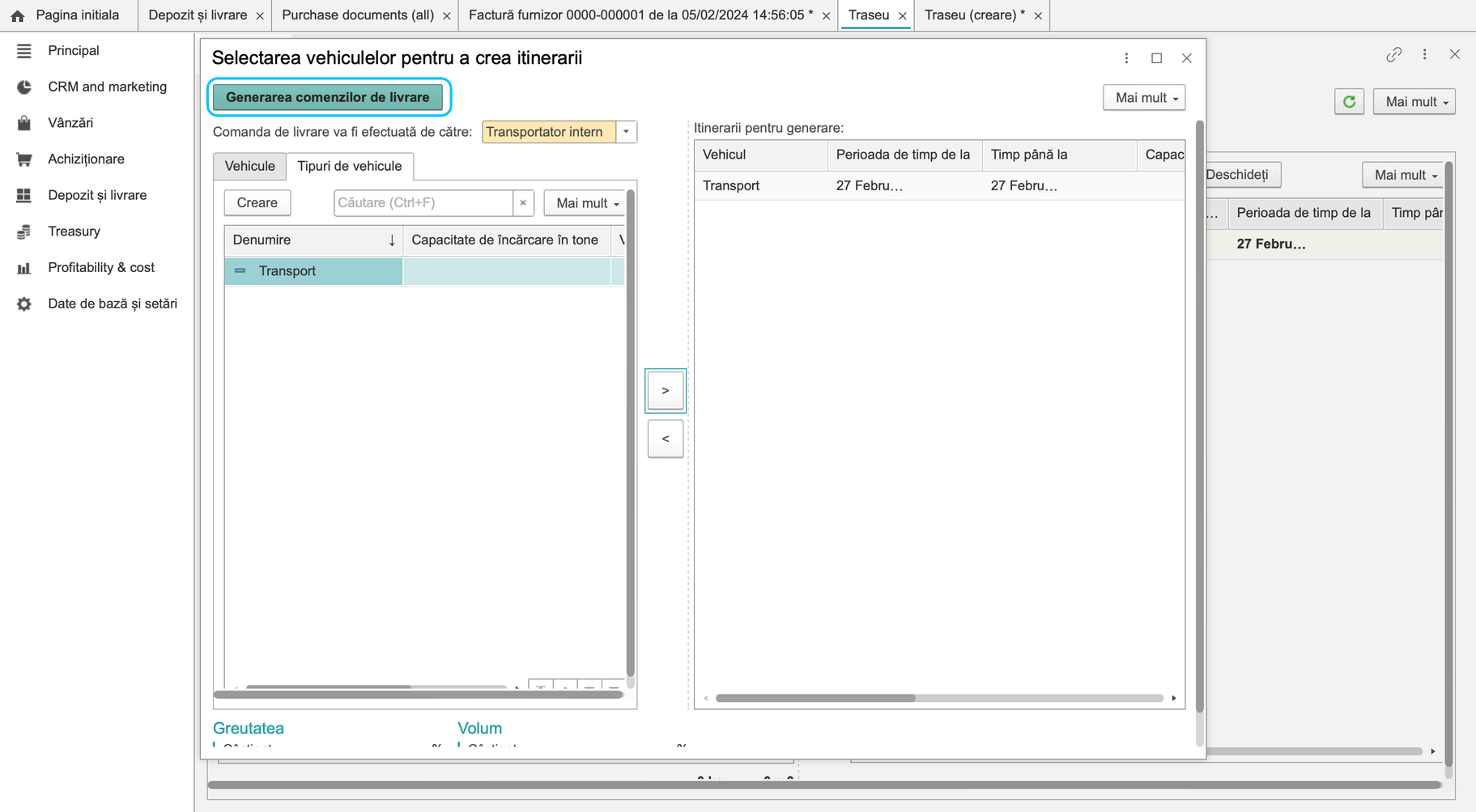Click the Creare button
Viewport: 1476px width, 812px height.
tap(257, 203)
